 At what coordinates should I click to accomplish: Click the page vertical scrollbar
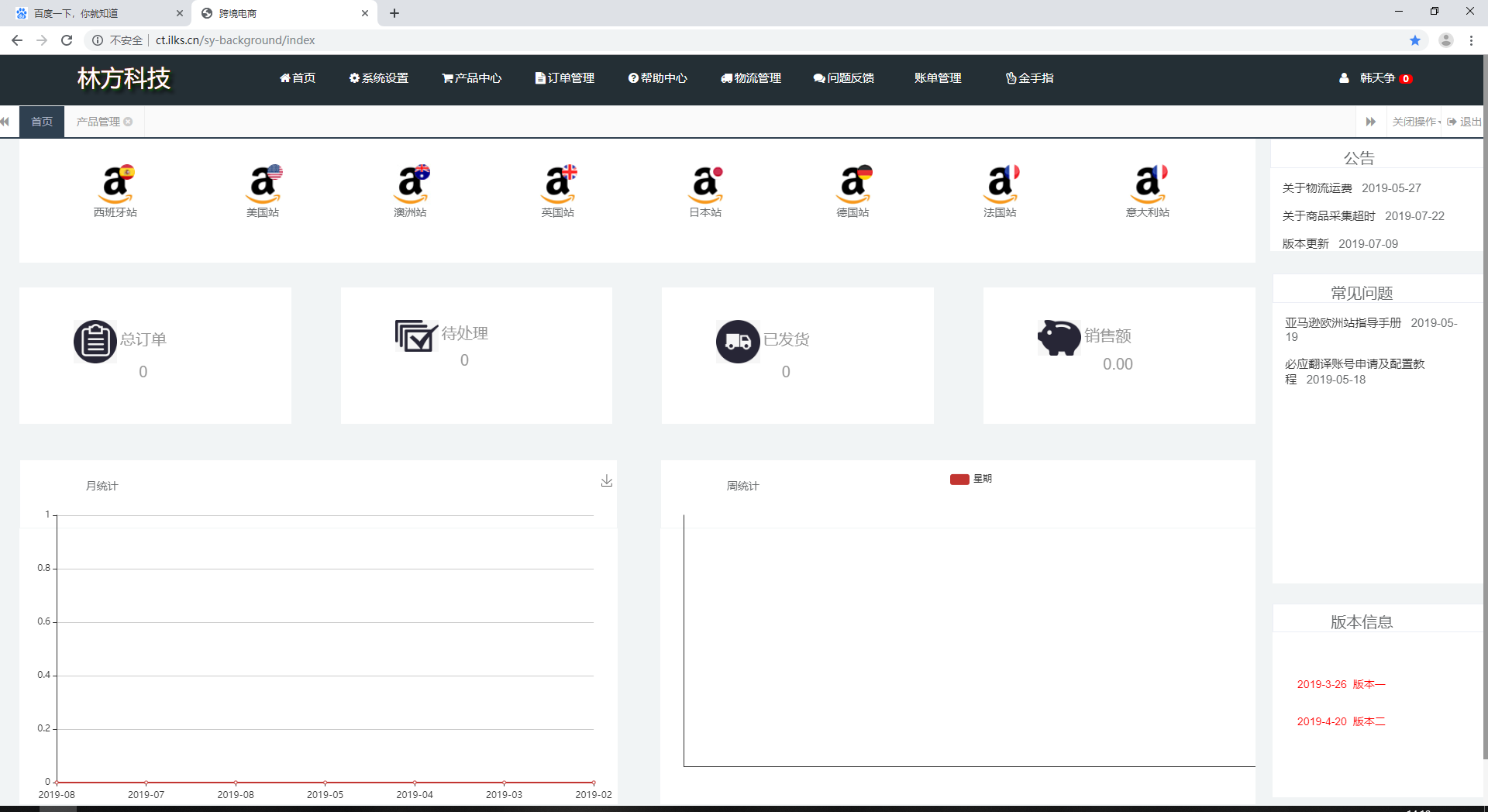tap(1485, 408)
